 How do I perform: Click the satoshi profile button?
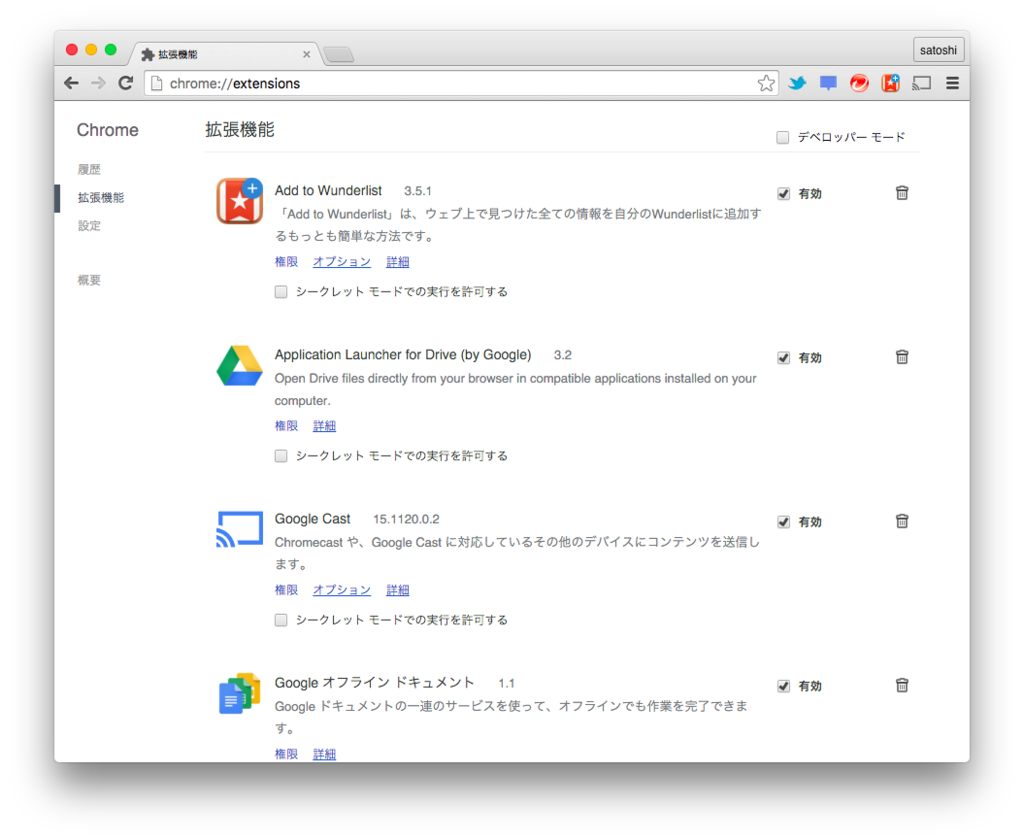coord(938,50)
